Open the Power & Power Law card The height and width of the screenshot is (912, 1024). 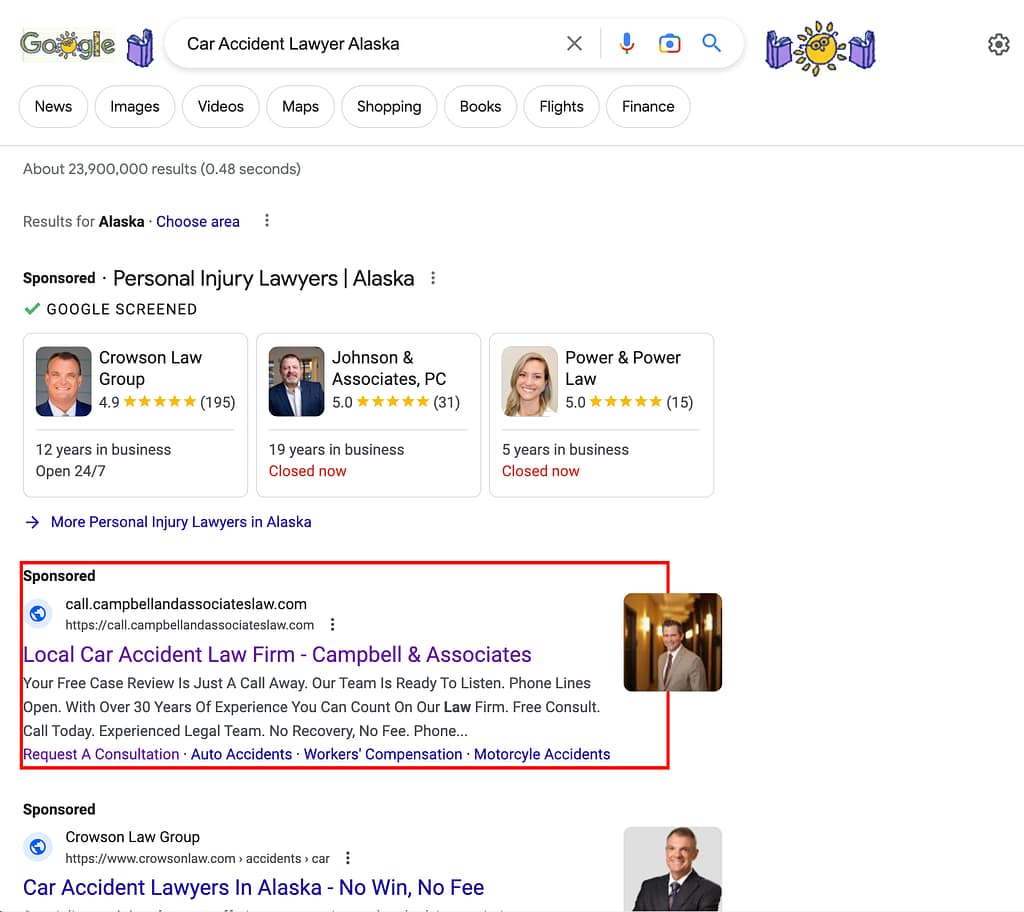pyautogui.click(x=601, y=415)
